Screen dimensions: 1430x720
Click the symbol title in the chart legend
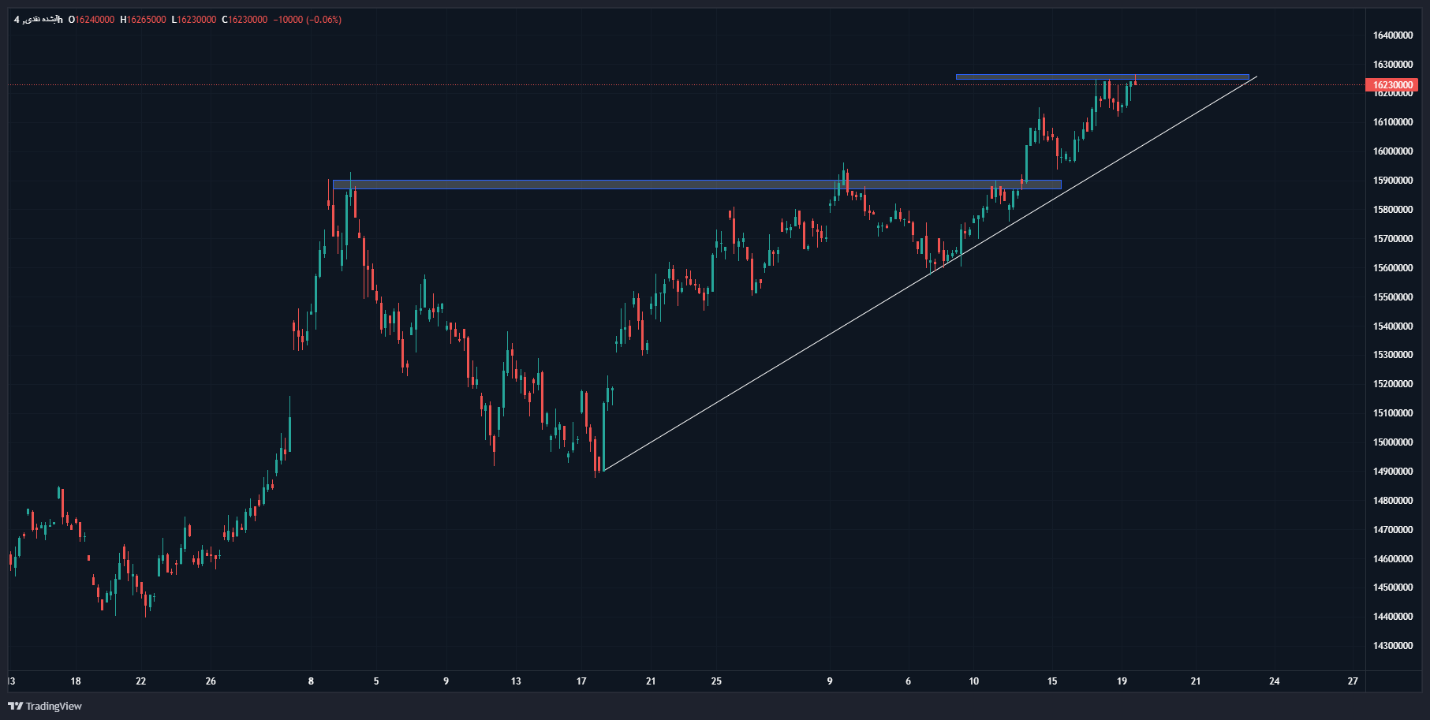click(x=38, y=19)
